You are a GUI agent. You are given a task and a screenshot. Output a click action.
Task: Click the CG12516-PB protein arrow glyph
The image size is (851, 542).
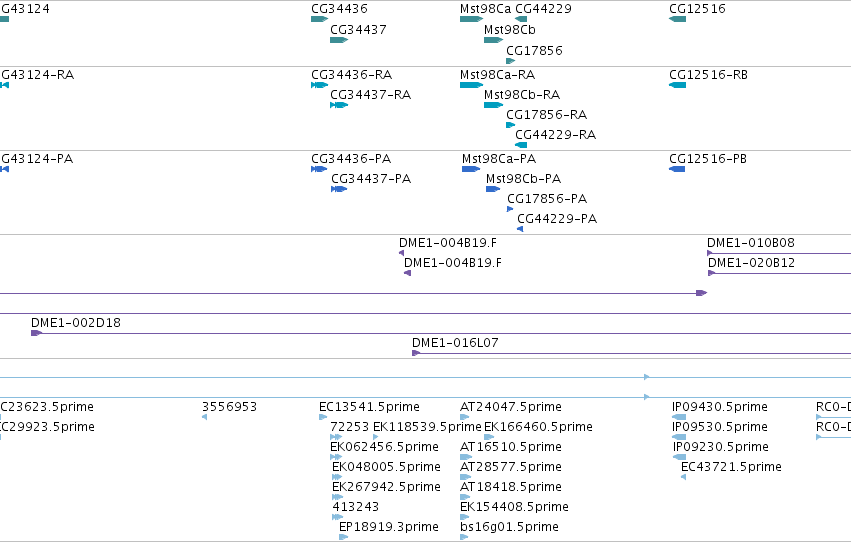click(677, 169)
